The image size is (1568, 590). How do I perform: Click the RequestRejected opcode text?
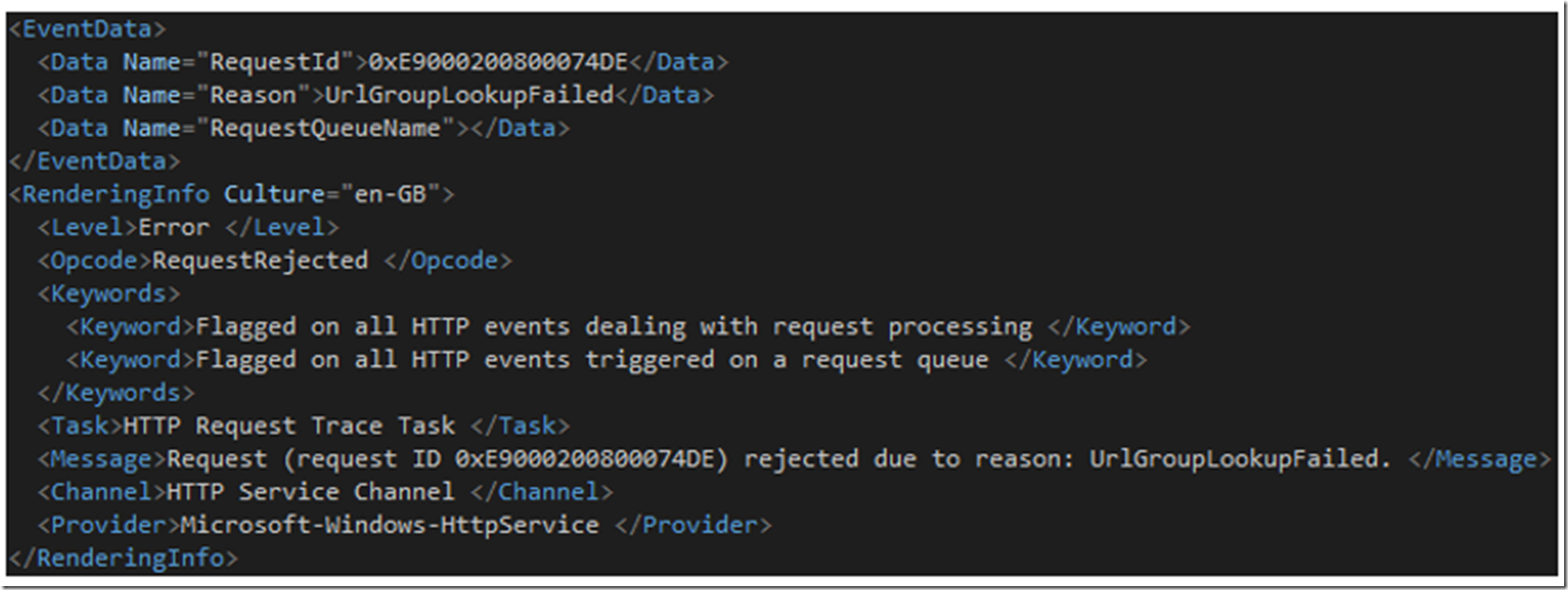(x=260, y=261)
